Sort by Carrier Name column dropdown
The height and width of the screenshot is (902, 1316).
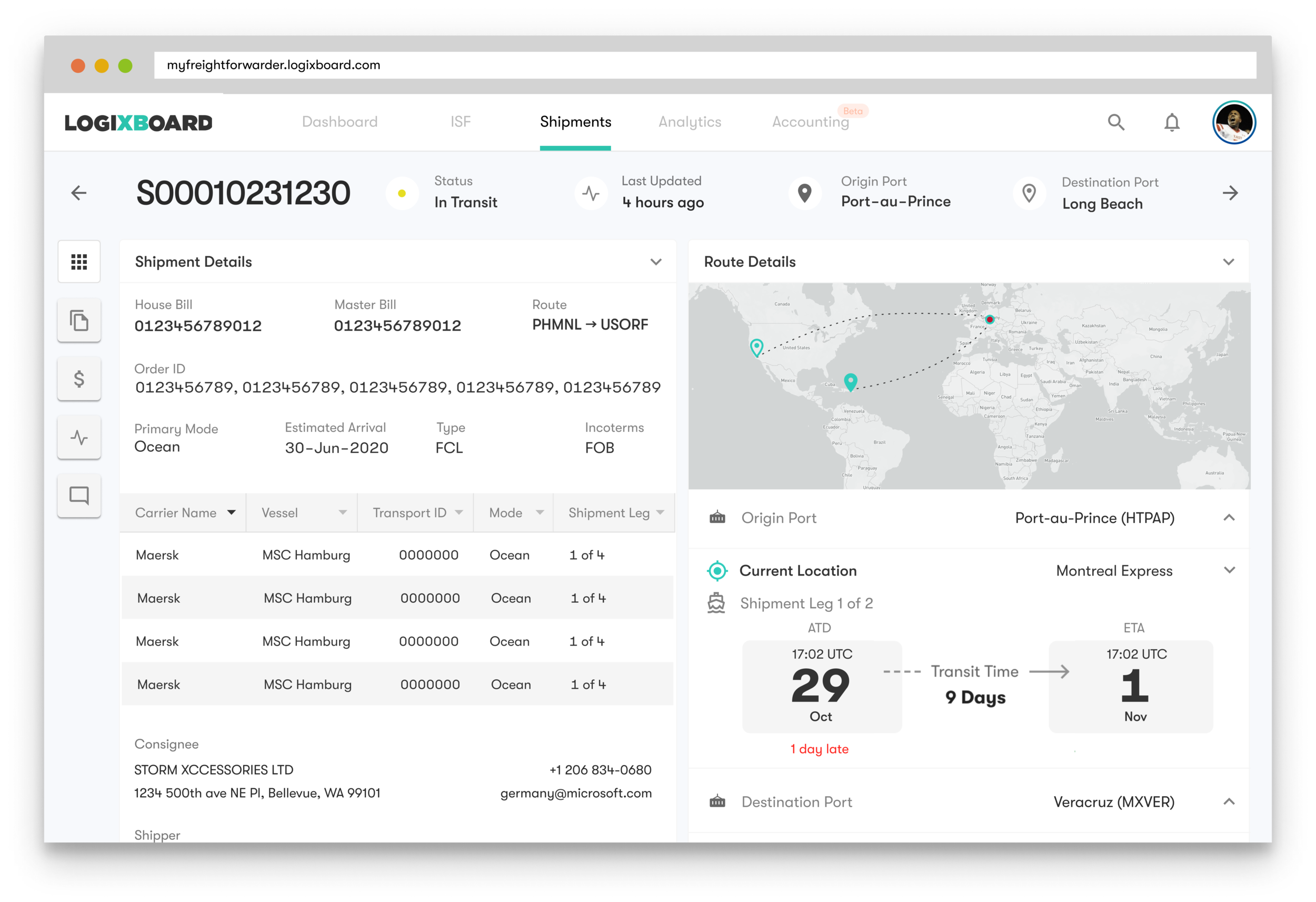pos(231,512)
